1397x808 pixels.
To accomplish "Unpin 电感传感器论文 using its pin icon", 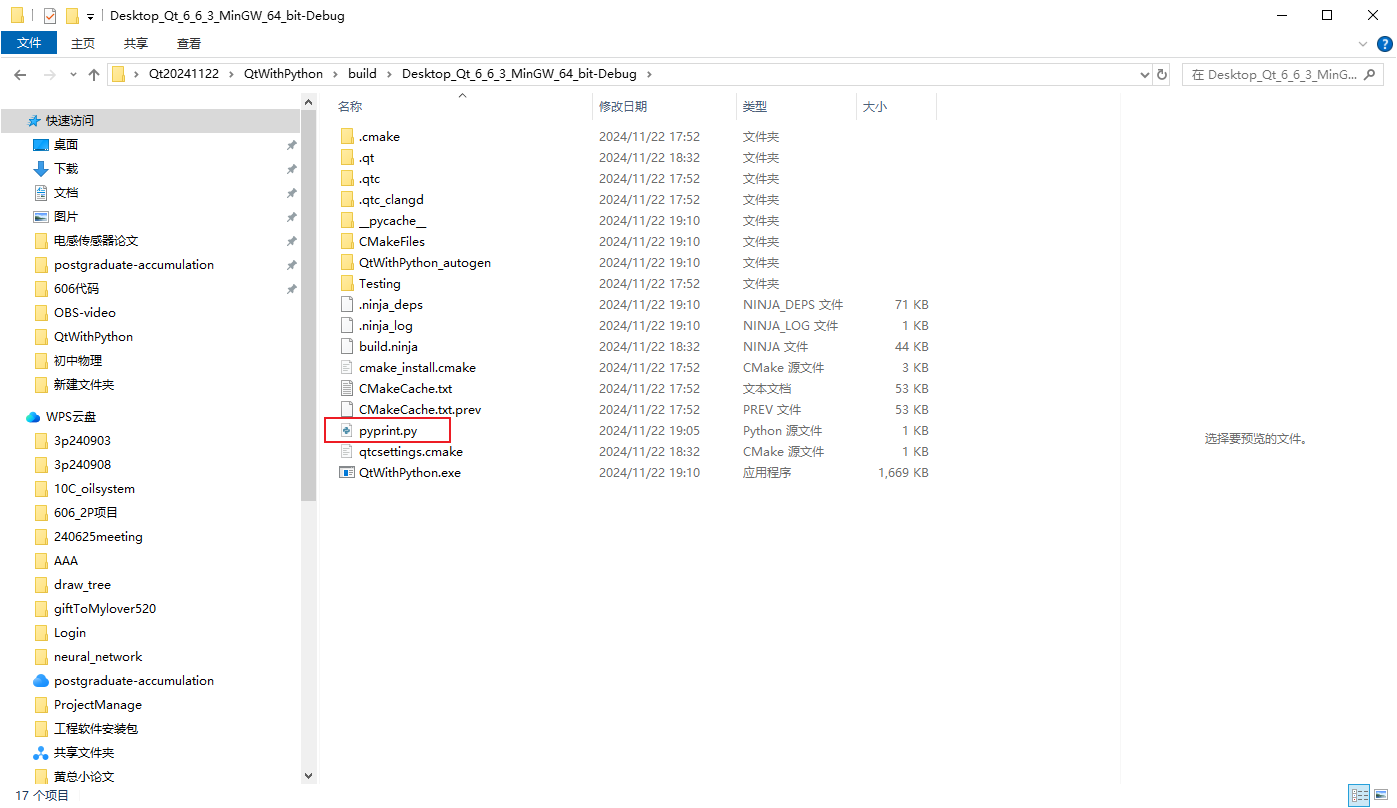I will 292,241.
